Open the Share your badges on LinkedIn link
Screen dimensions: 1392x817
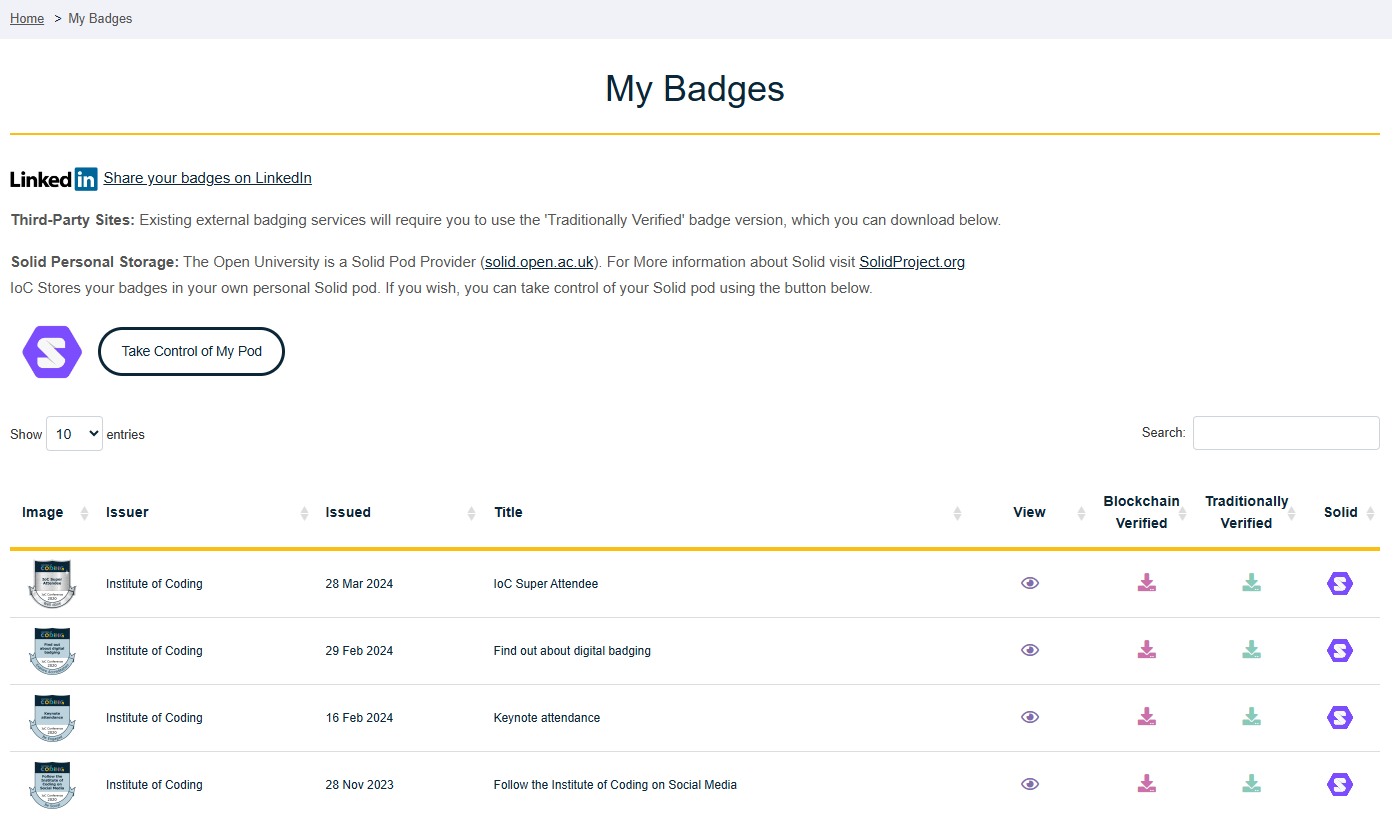[207, 178]
